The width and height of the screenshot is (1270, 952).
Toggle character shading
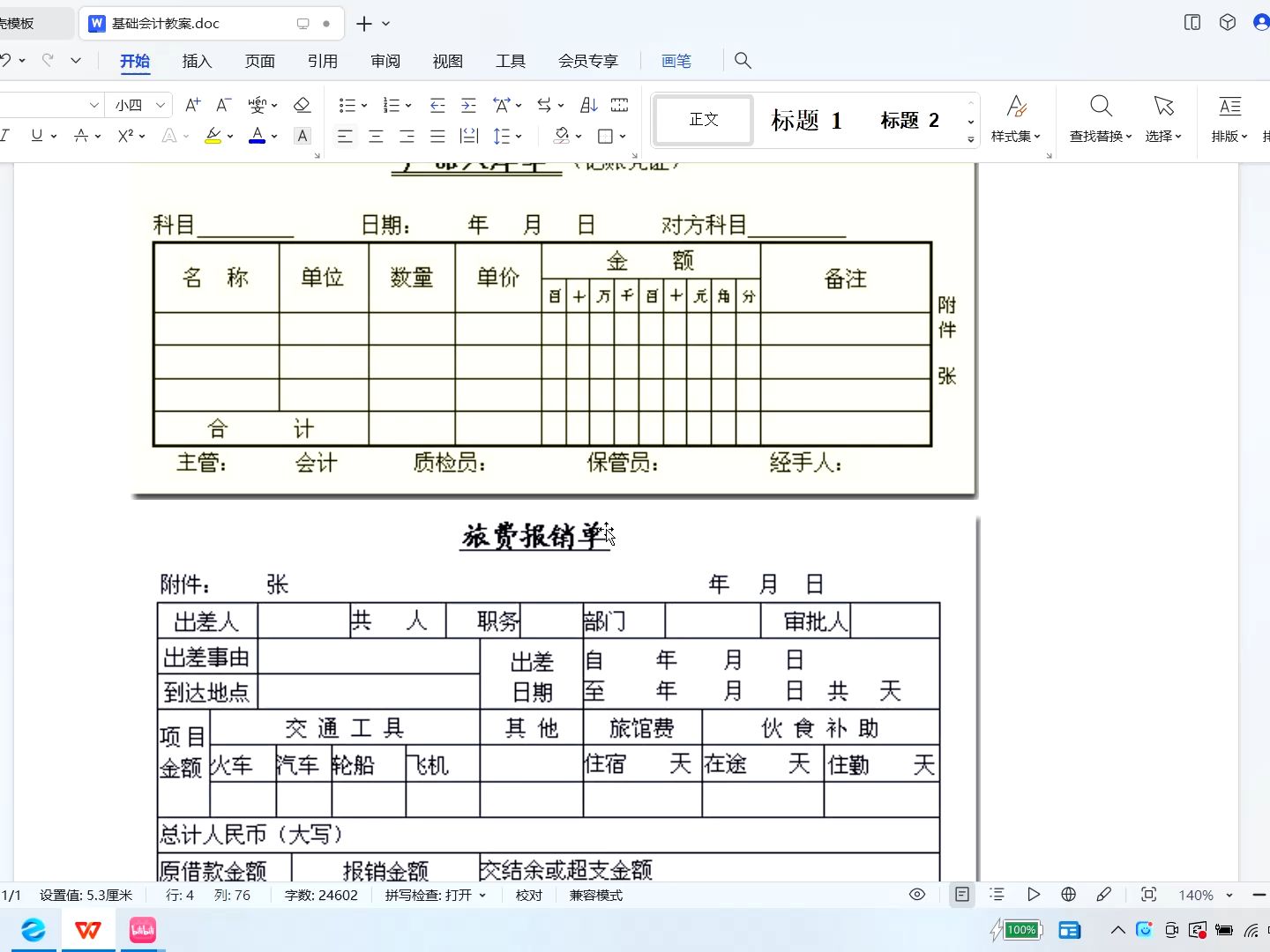[x=303, y=136]
